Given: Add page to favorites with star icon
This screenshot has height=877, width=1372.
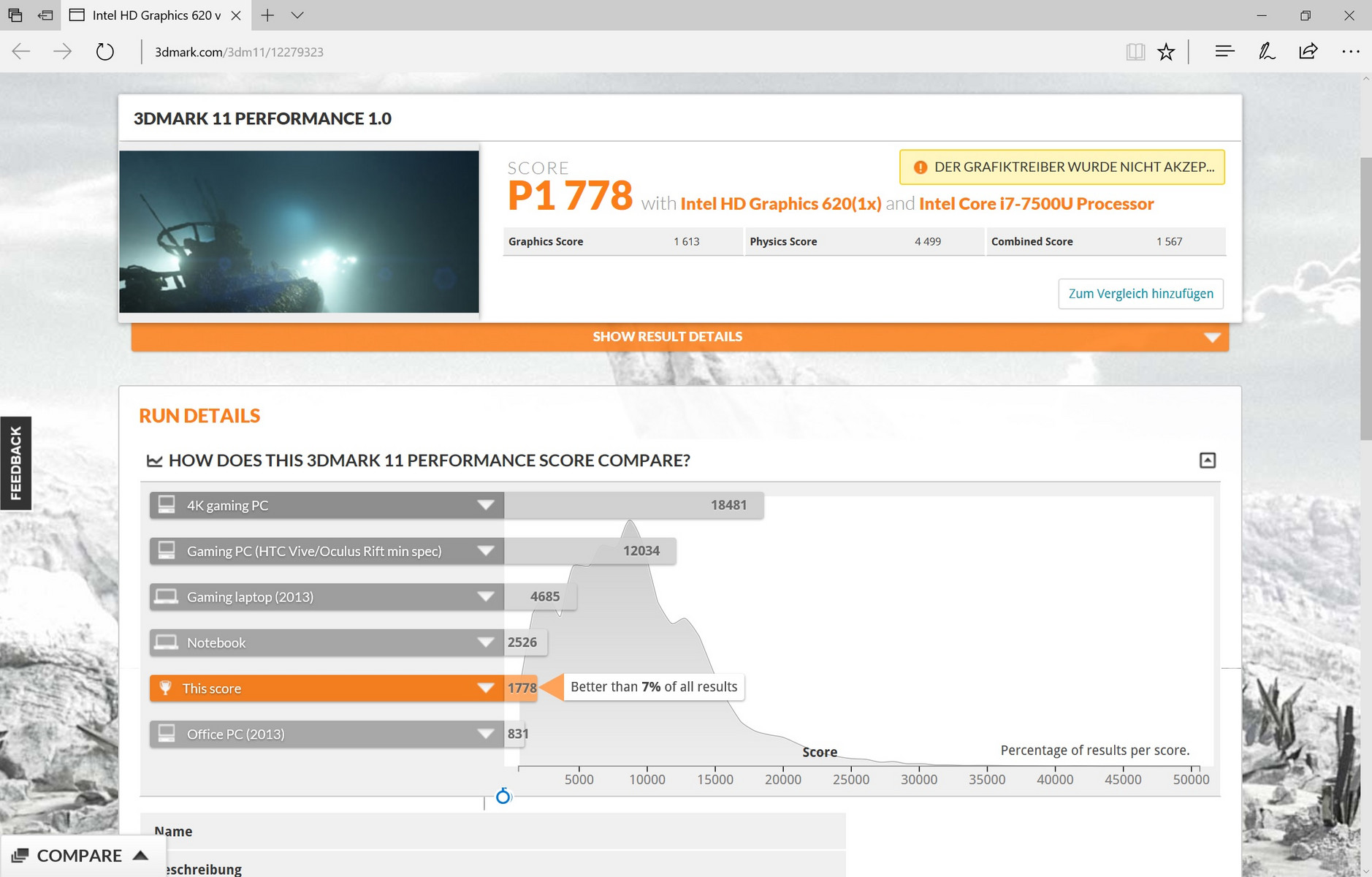Looking at the screenshot, I should click(1166, 51).
